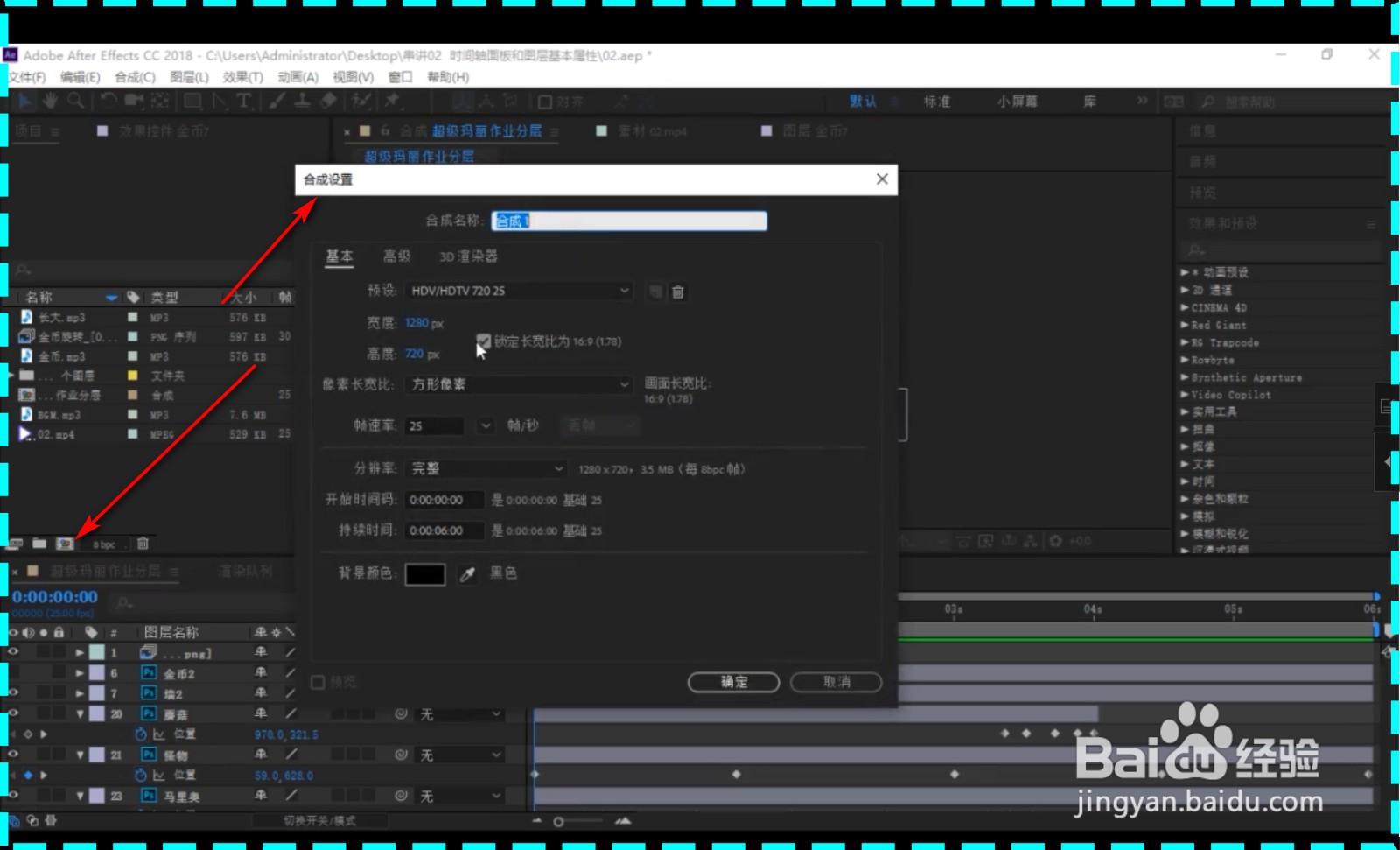The image size is (1400, 850).
Task: Open the Effect menu
Action: tap(242, 77)
